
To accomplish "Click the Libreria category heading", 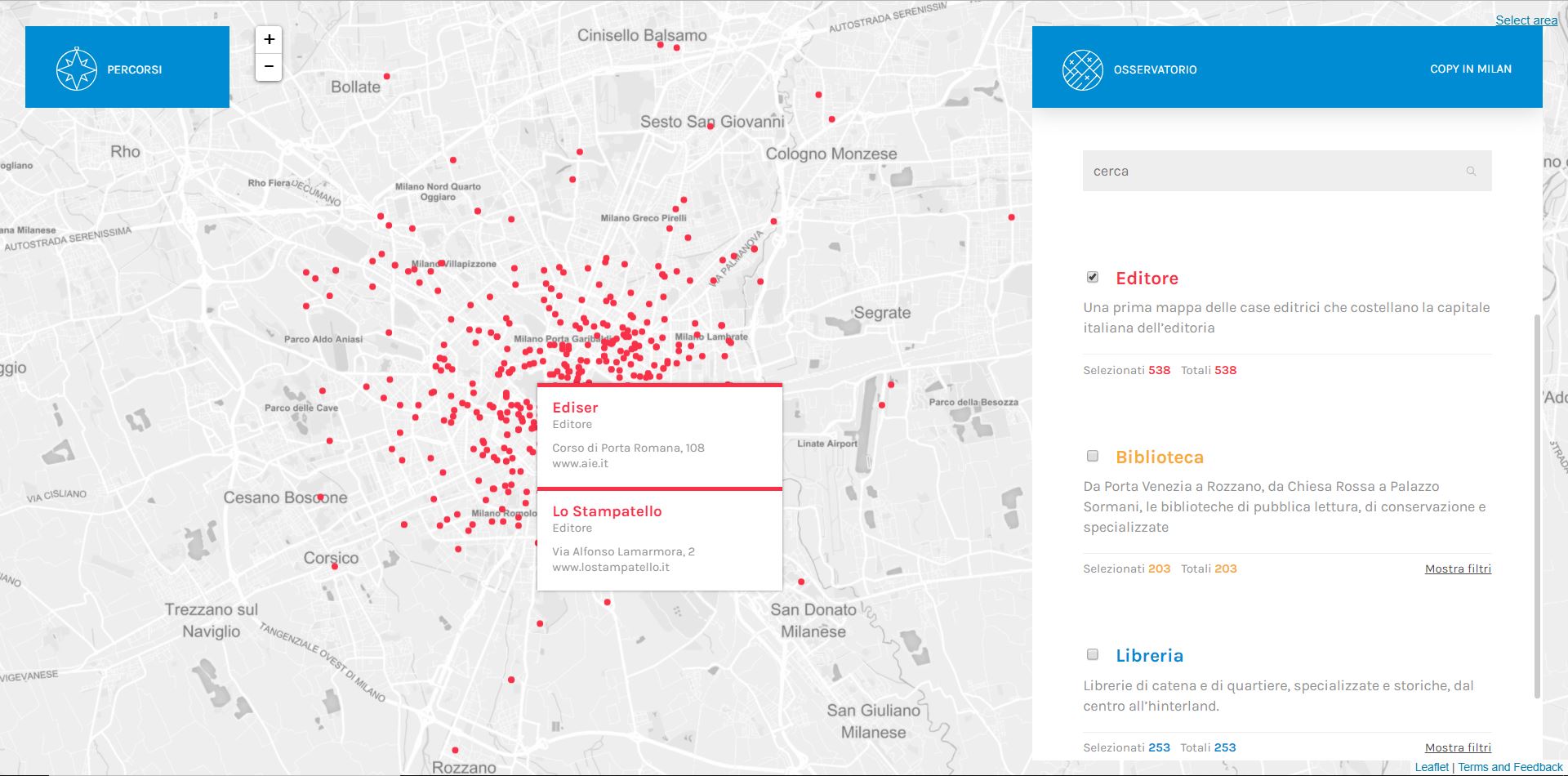I will pyautogui.click(x=1149, y=656).
